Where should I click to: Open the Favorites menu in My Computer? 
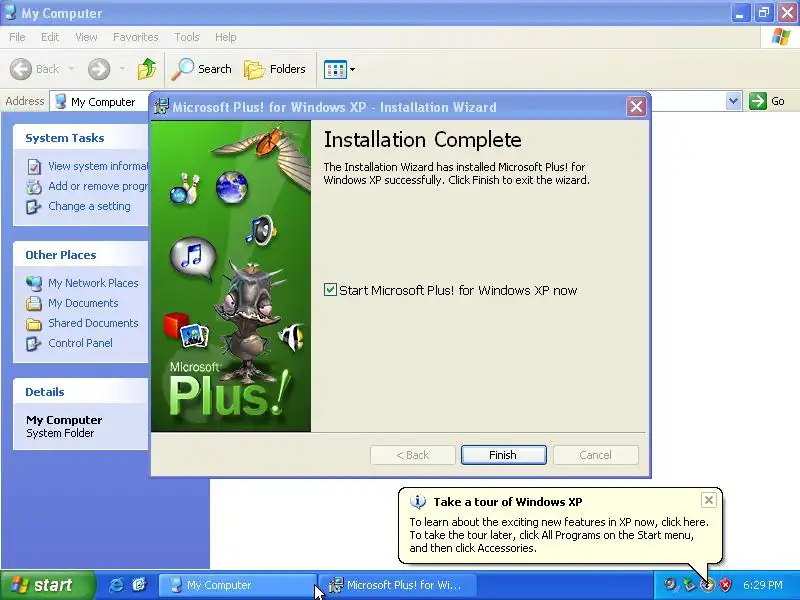[136, 37]
